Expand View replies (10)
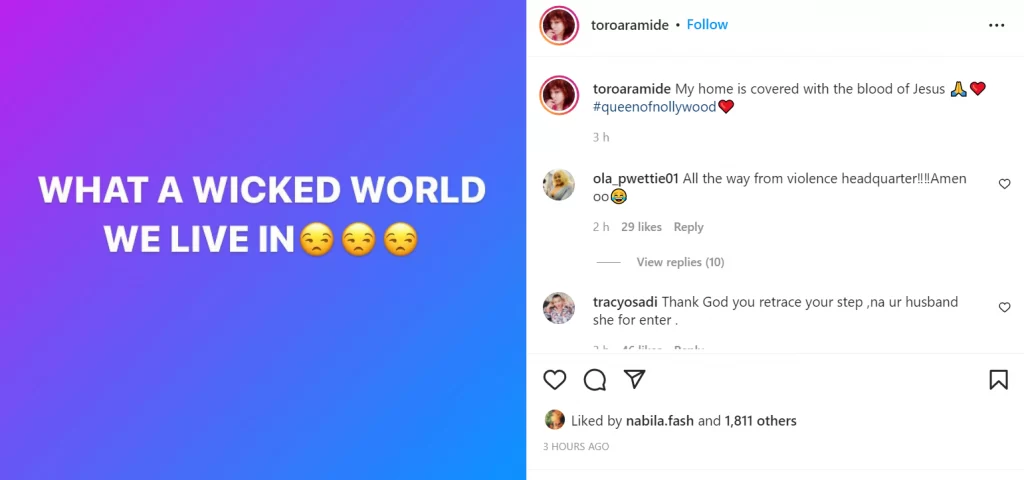1024x480 pixels. (680, 262)
